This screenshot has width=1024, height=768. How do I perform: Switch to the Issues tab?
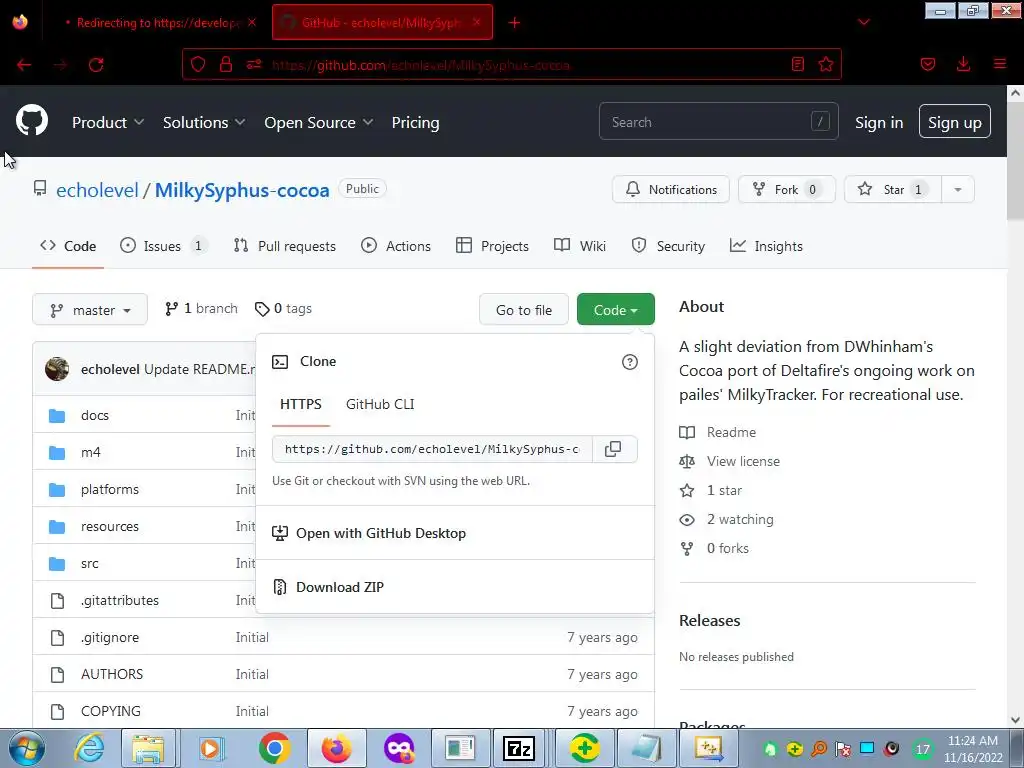tap(163, 246)
